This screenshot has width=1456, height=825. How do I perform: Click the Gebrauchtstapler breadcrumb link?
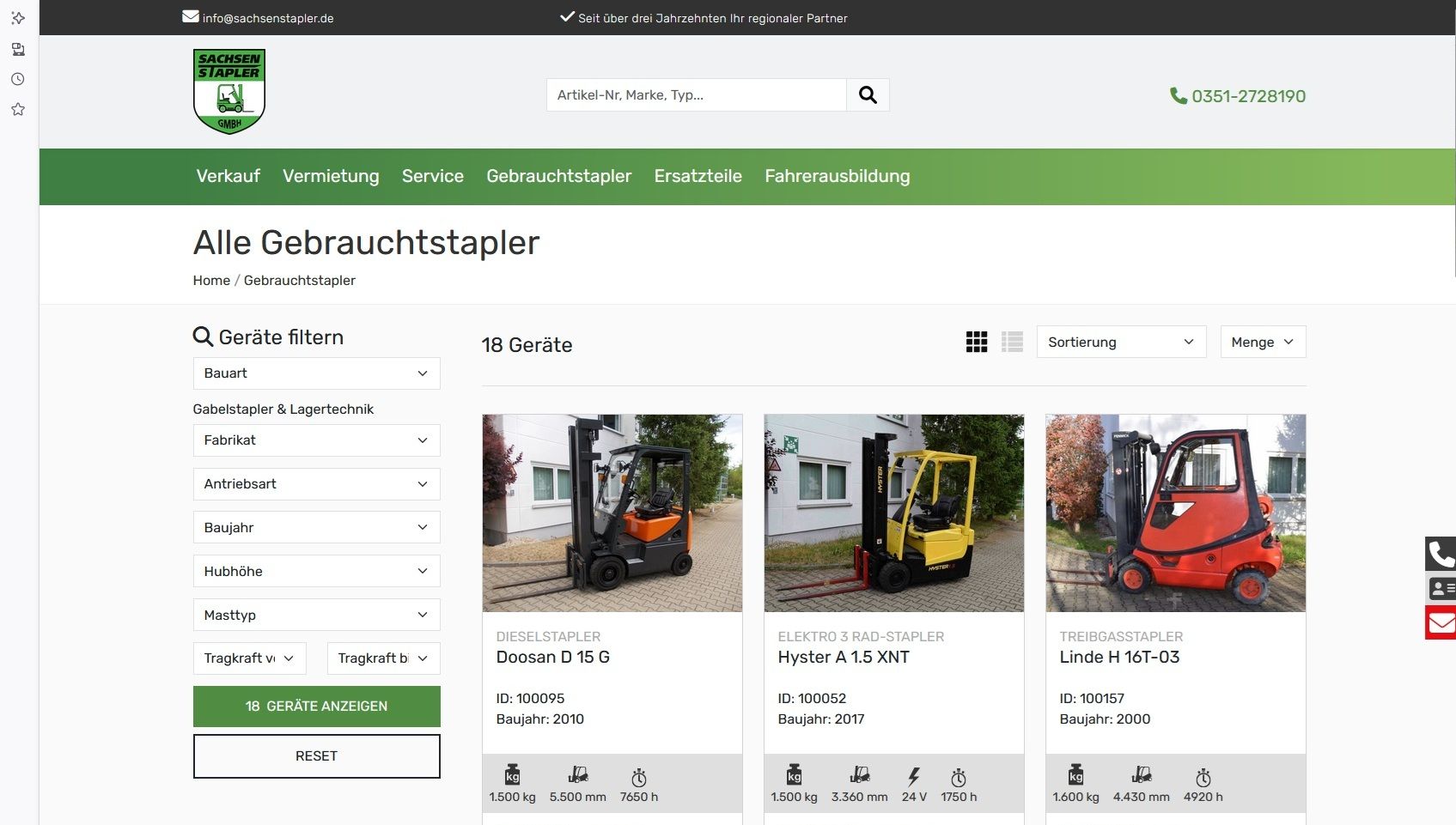click(x=300, y=281)
